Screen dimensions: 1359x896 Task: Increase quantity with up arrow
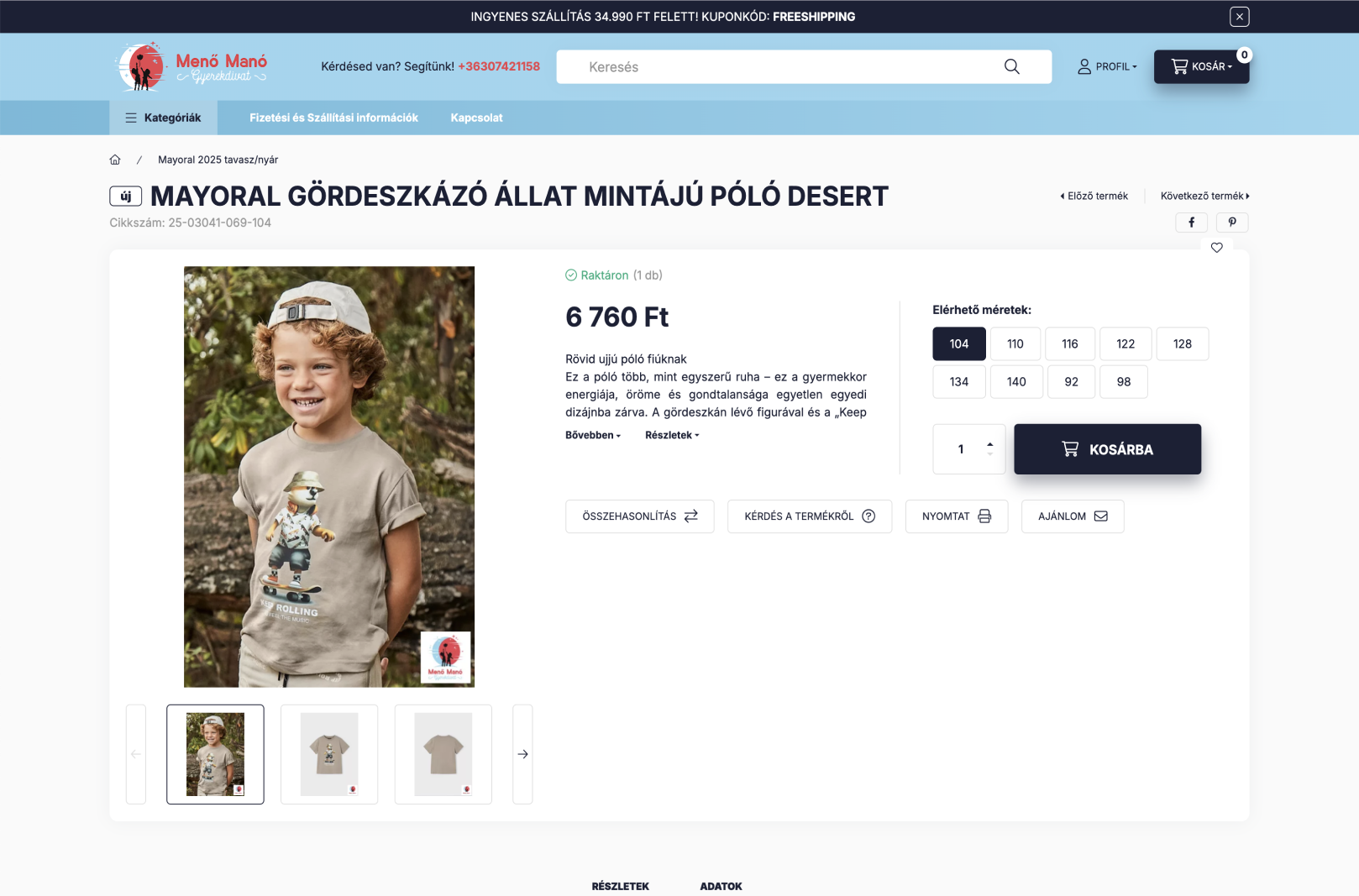point(989,443)
